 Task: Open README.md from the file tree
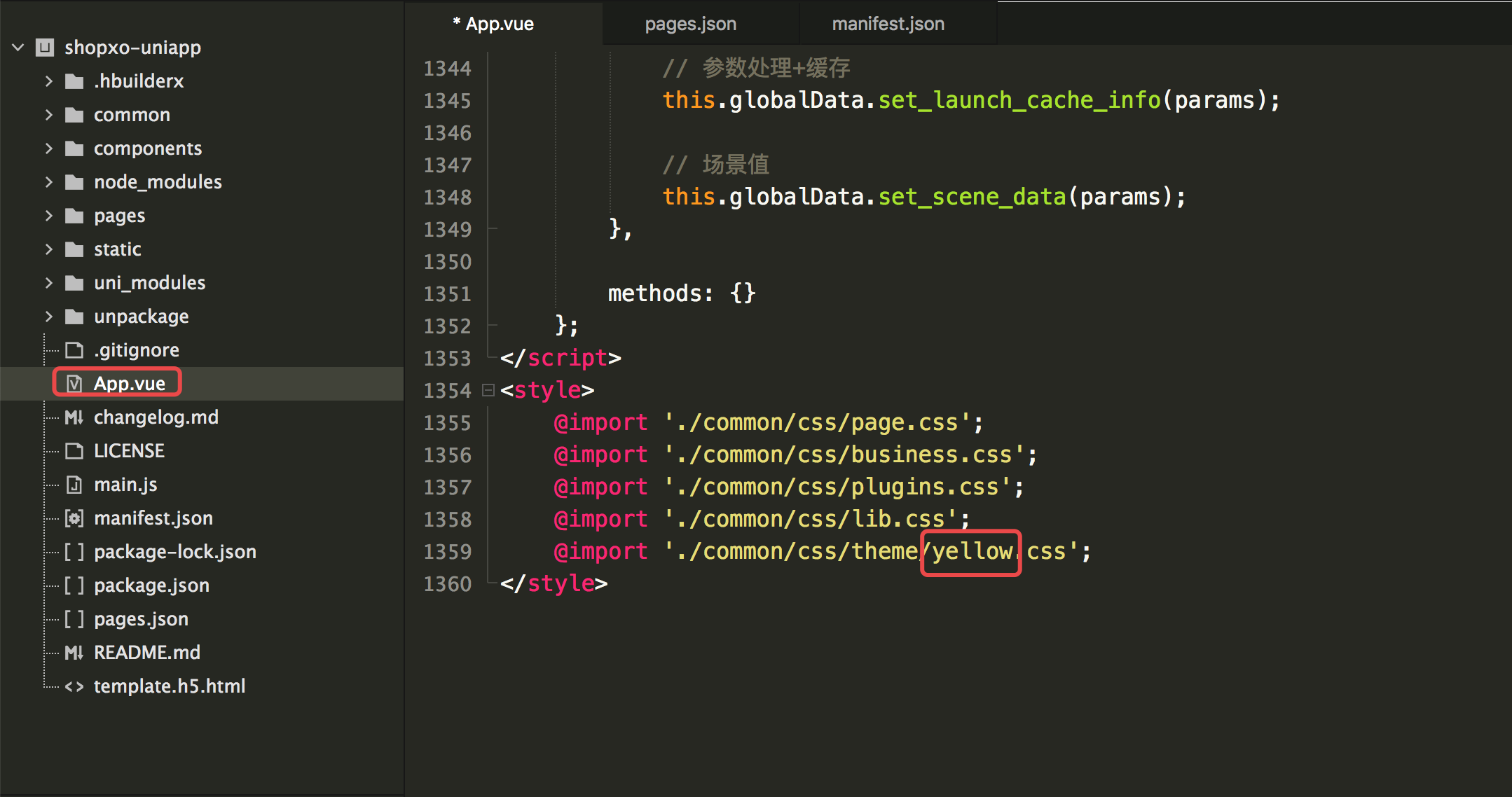147,653
